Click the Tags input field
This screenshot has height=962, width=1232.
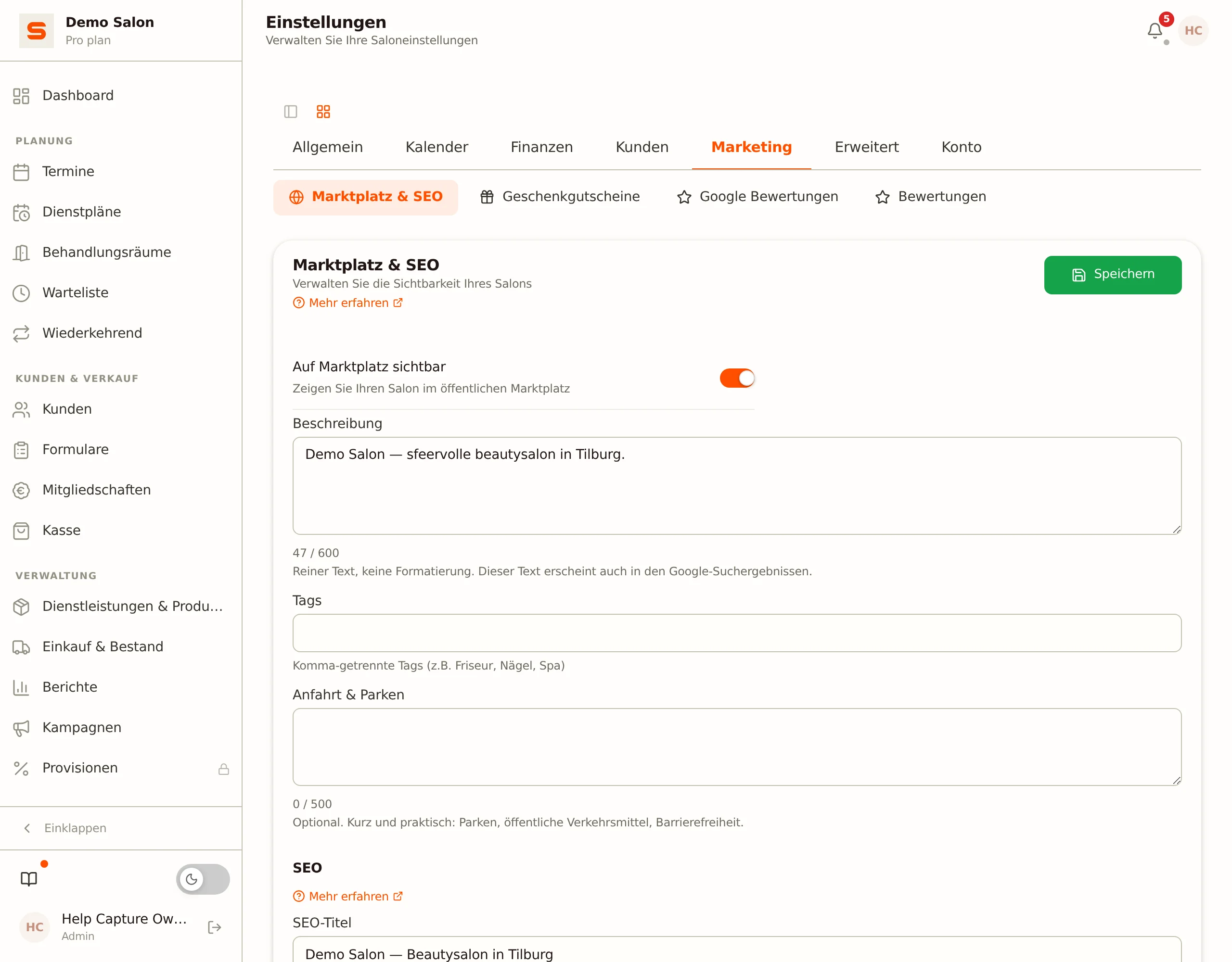point(737,633)
